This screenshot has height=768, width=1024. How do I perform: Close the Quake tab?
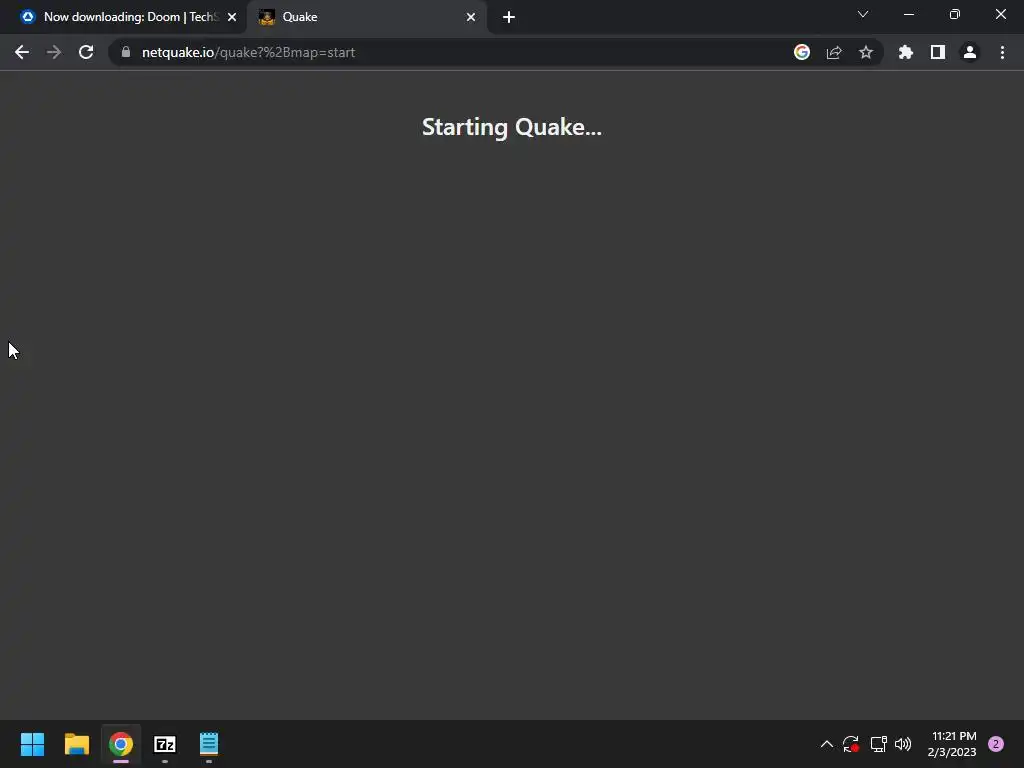(471, 17)
